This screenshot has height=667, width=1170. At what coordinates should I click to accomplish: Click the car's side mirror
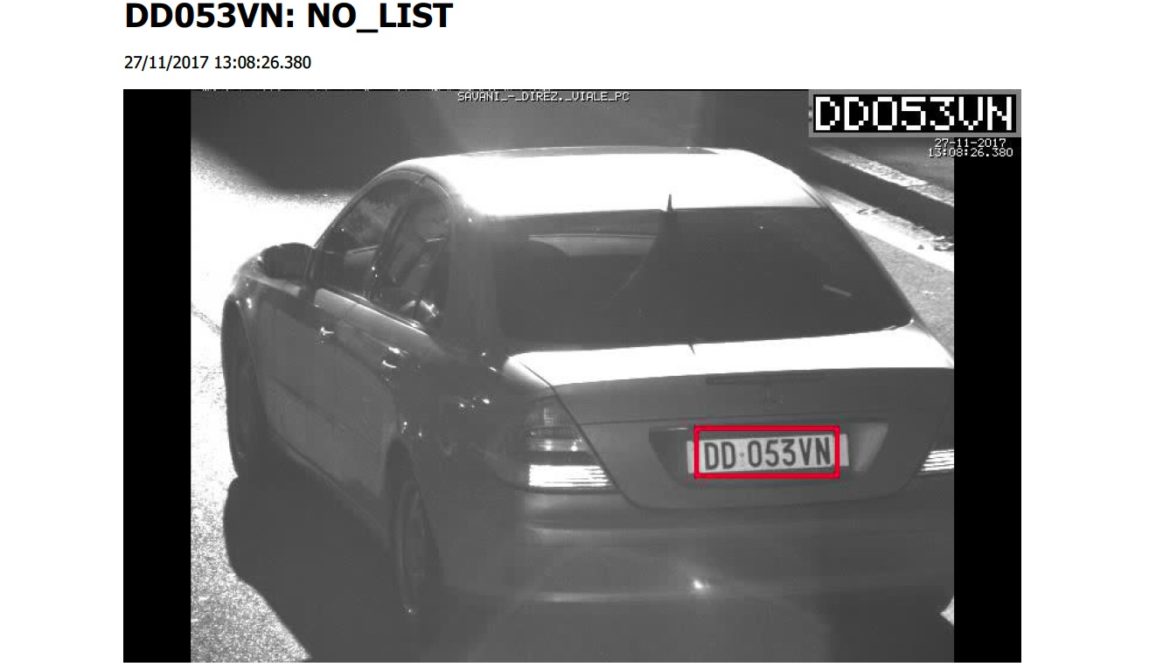click(x=285, y=262)
